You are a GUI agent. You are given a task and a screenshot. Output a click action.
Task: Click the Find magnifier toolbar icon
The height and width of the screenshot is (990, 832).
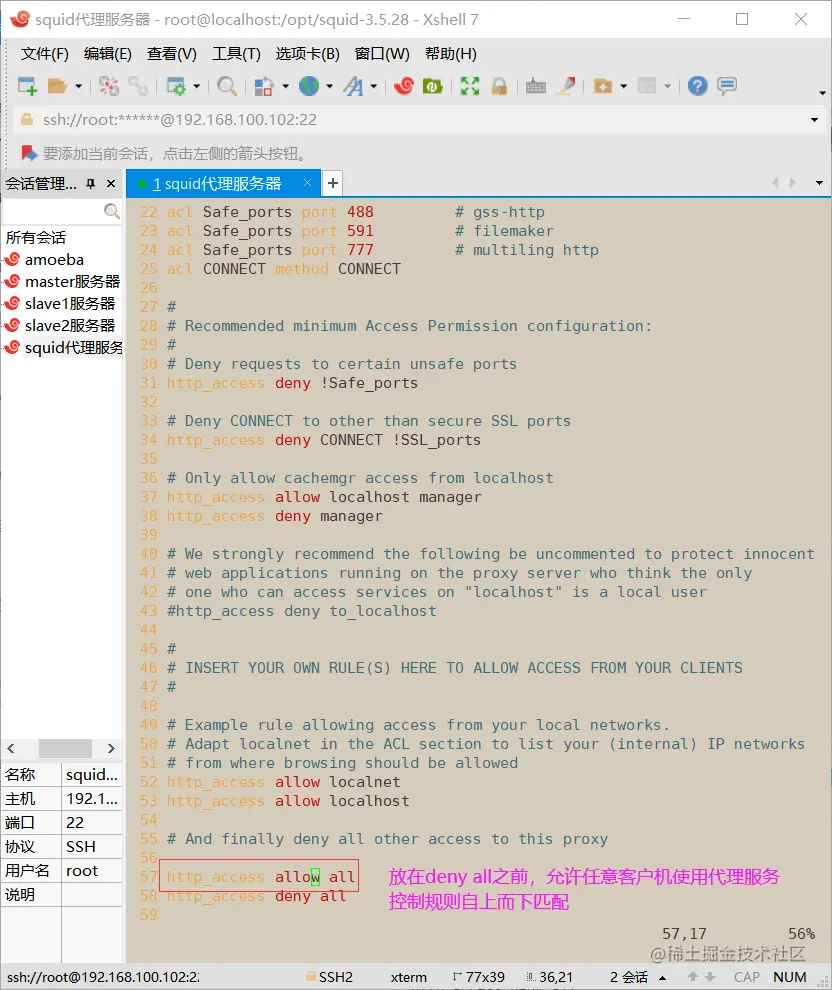click(227, 86)
